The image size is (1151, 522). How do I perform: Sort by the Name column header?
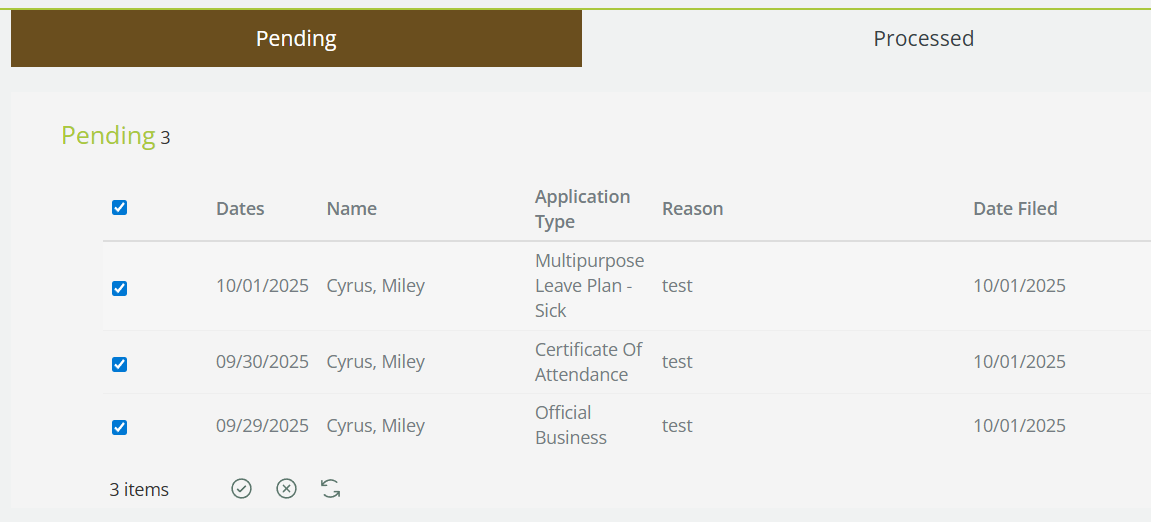352,209
